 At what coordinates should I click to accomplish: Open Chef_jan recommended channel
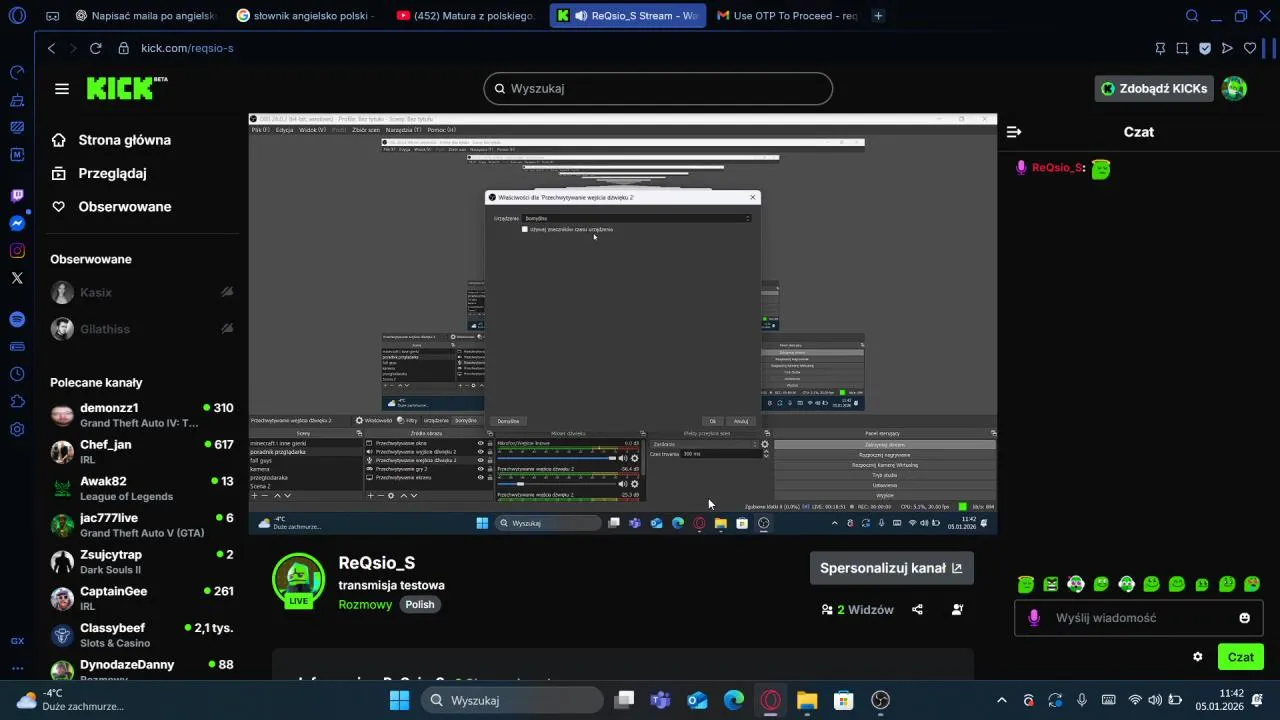pos(142,452)
